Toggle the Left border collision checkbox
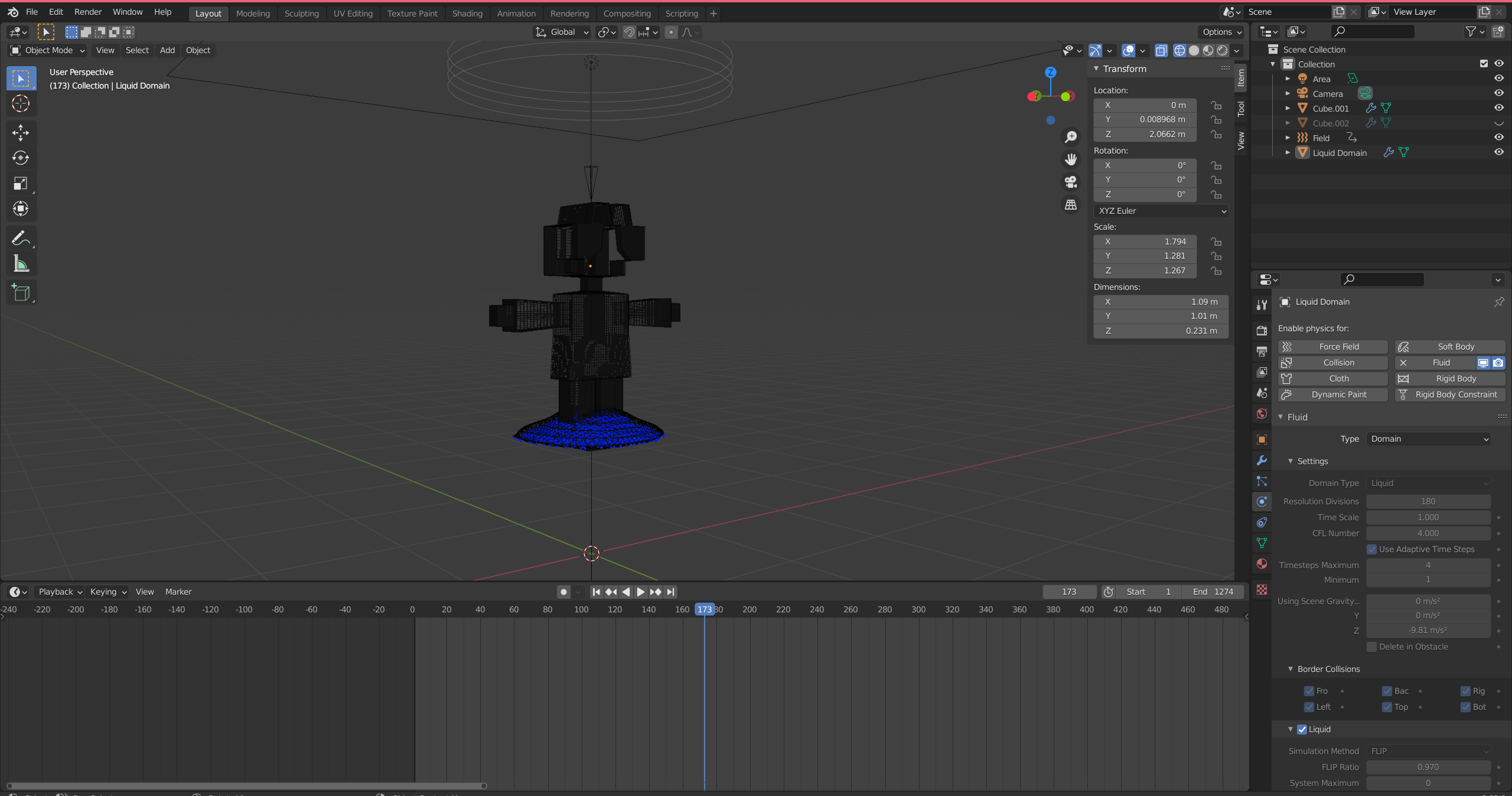 click(1309, 707)
